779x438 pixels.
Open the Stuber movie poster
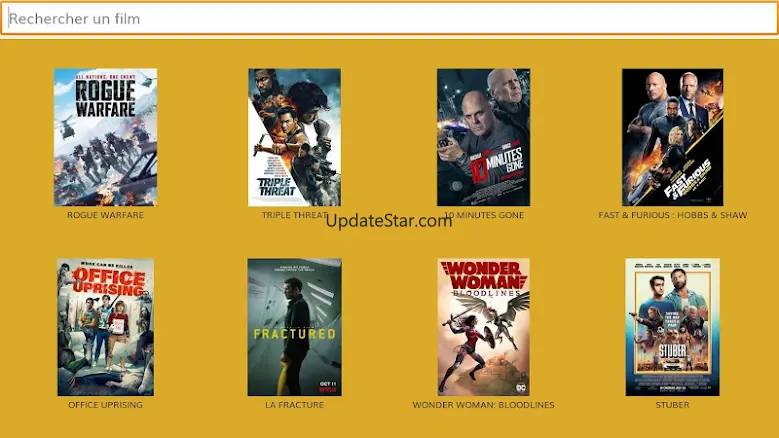pos(673,327)
